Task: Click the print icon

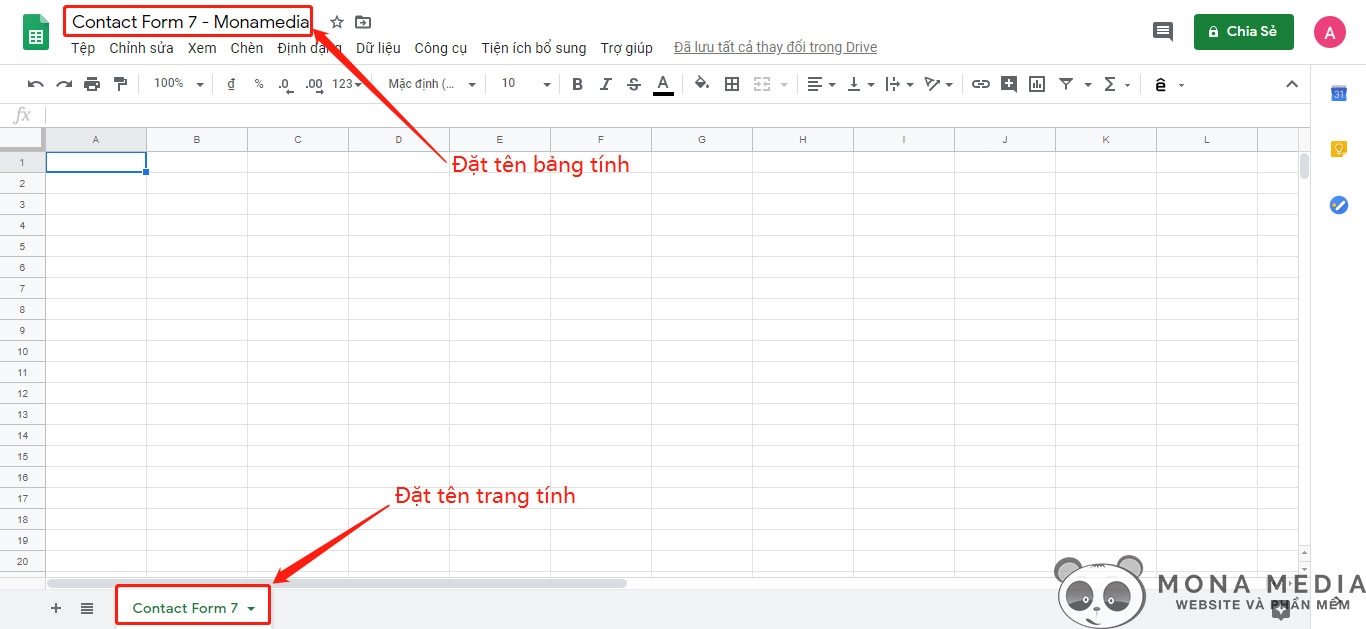Action: tap(92, 84)
